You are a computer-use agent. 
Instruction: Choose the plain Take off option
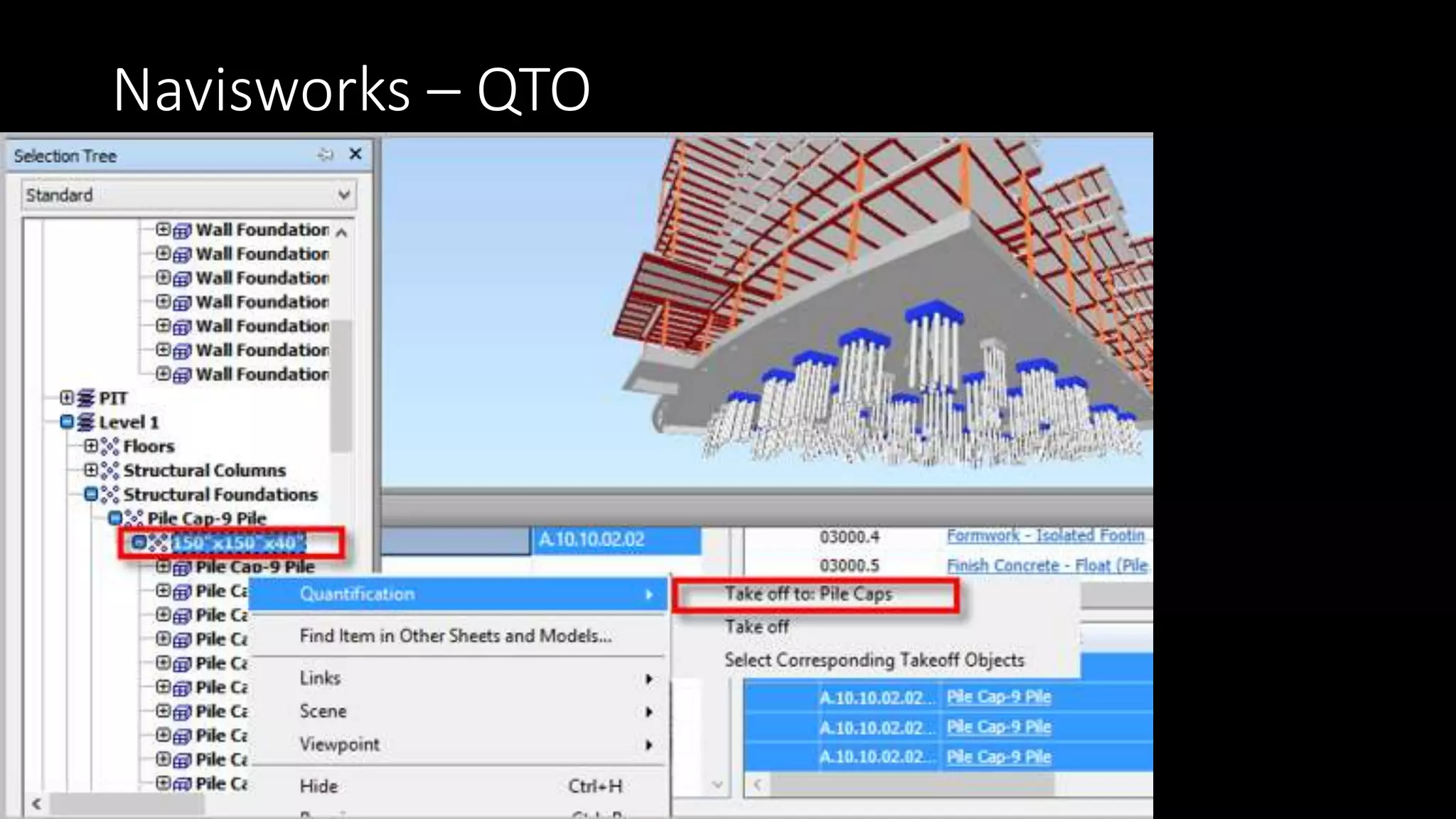(757, 627)
